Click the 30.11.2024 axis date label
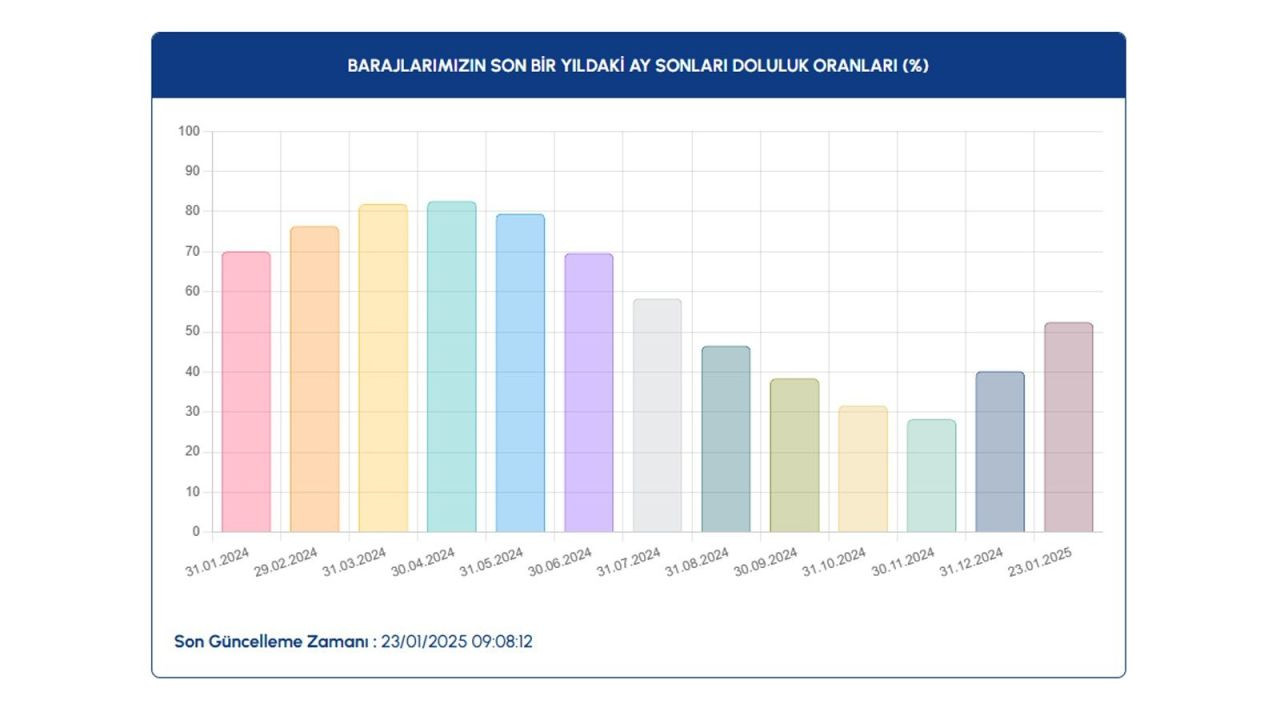This screenshot has height=720, width=1280. click(903, 563)
